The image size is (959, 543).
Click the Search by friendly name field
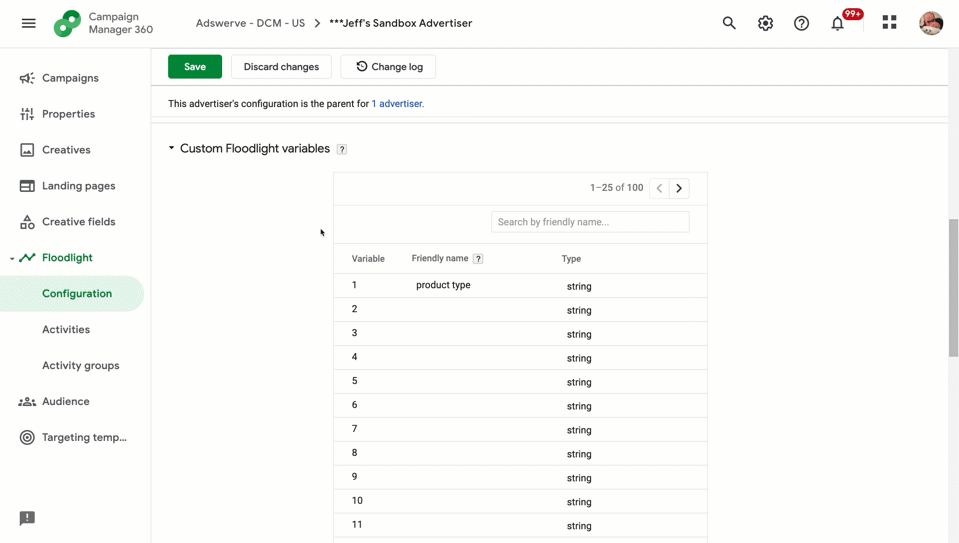coord(590,222)
